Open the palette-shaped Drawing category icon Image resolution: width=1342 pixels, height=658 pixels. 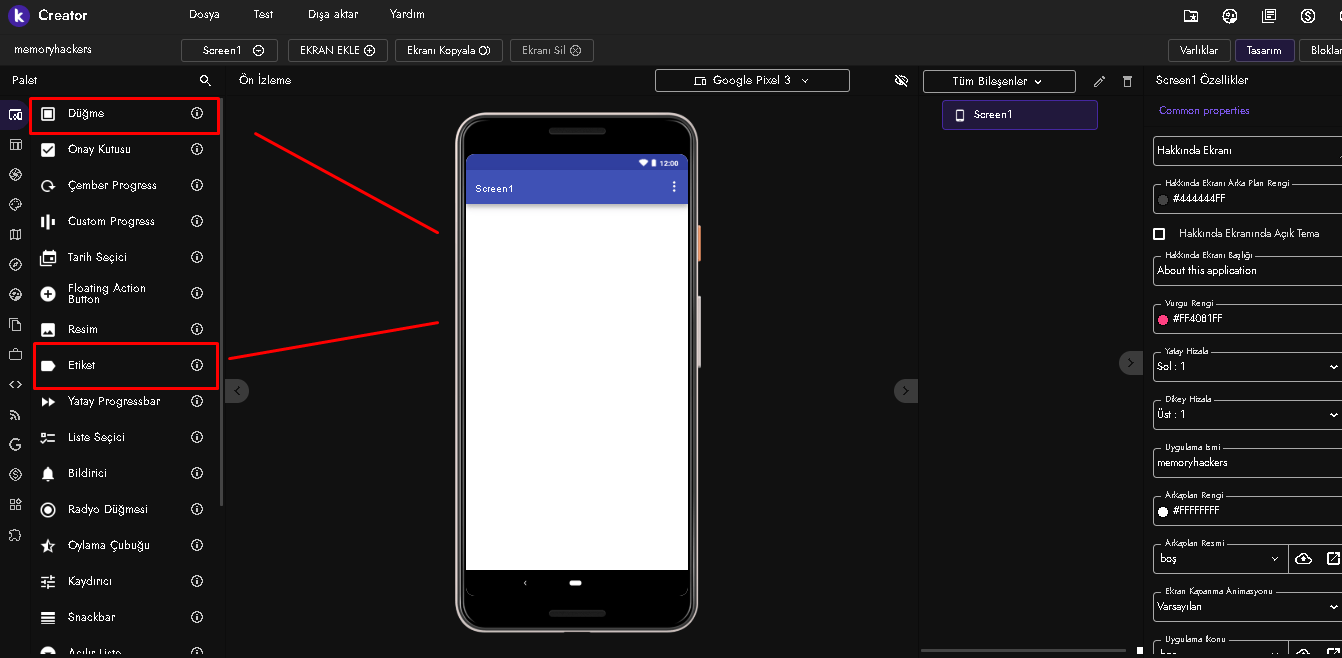click(x=15, y=204)
